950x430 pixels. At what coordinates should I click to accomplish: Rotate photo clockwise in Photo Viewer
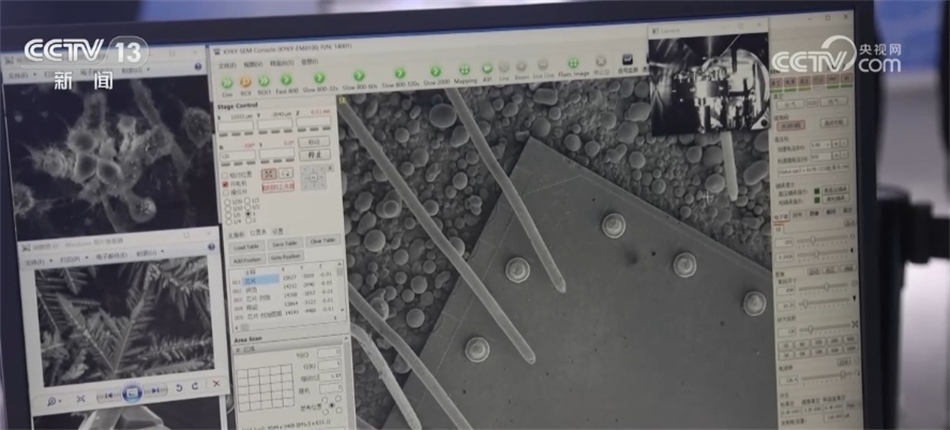[x=194, y=387]
